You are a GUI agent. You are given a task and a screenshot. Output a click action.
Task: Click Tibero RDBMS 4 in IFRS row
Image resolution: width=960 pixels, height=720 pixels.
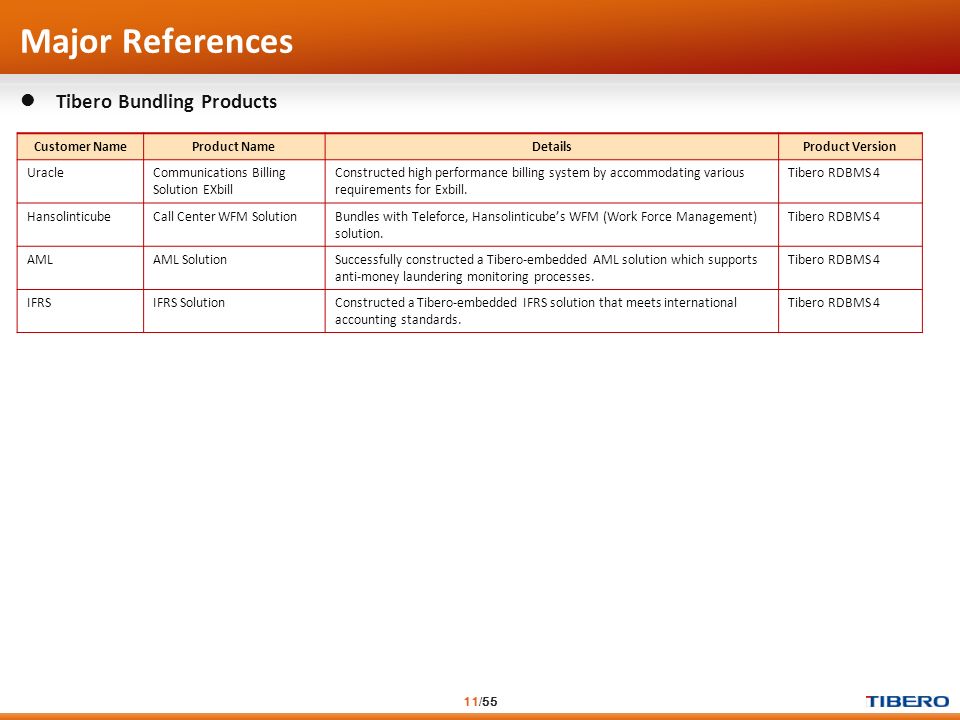tap(850, 311)
